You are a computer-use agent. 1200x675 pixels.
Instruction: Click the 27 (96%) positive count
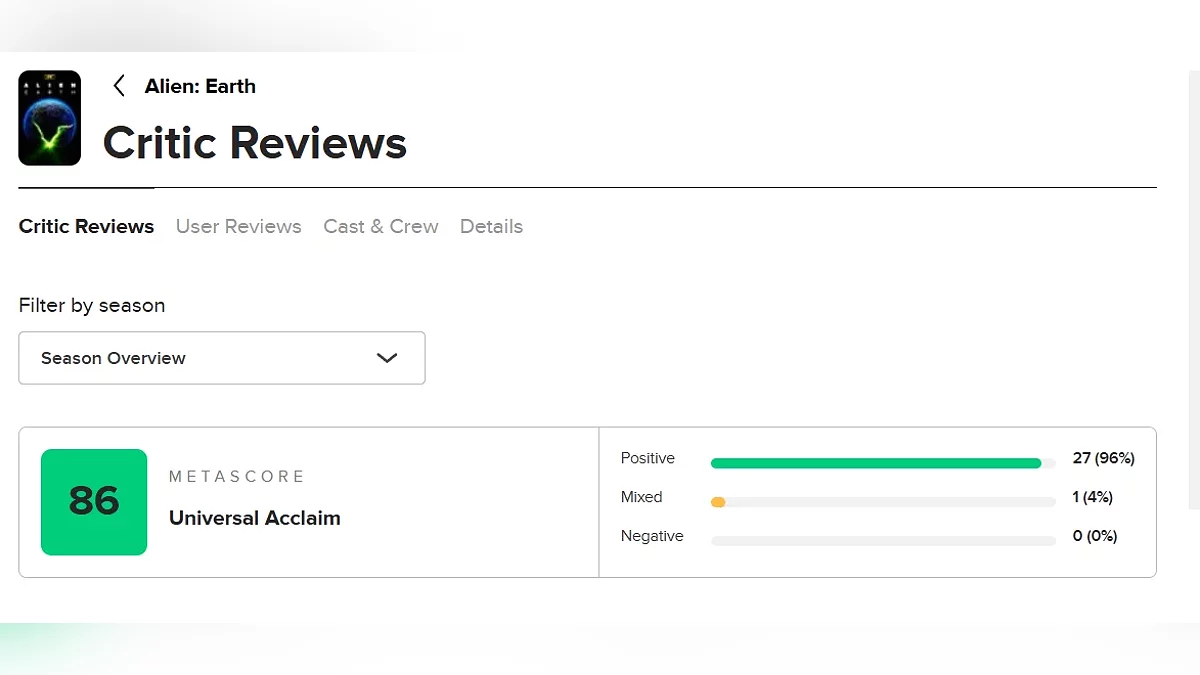click(x=1103, y=458)
